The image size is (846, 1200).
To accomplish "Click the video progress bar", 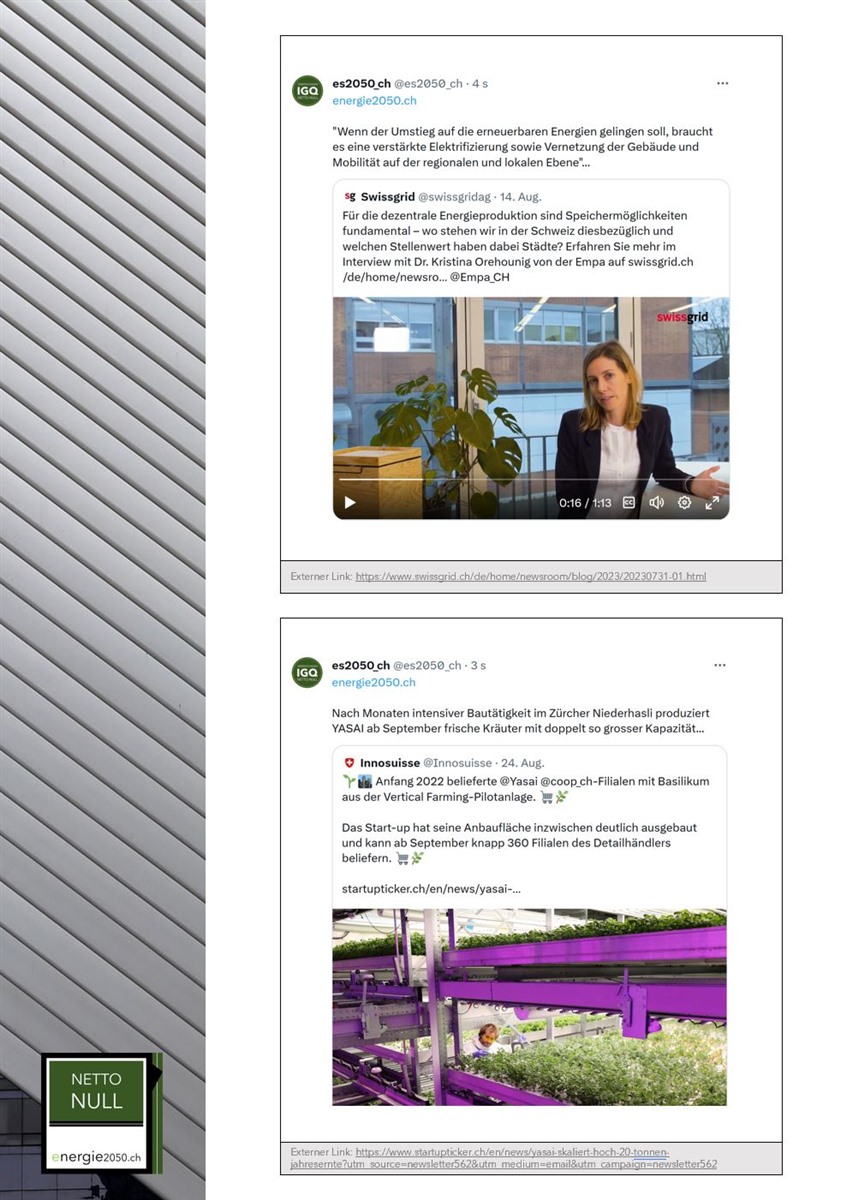I will pos(531,481).
